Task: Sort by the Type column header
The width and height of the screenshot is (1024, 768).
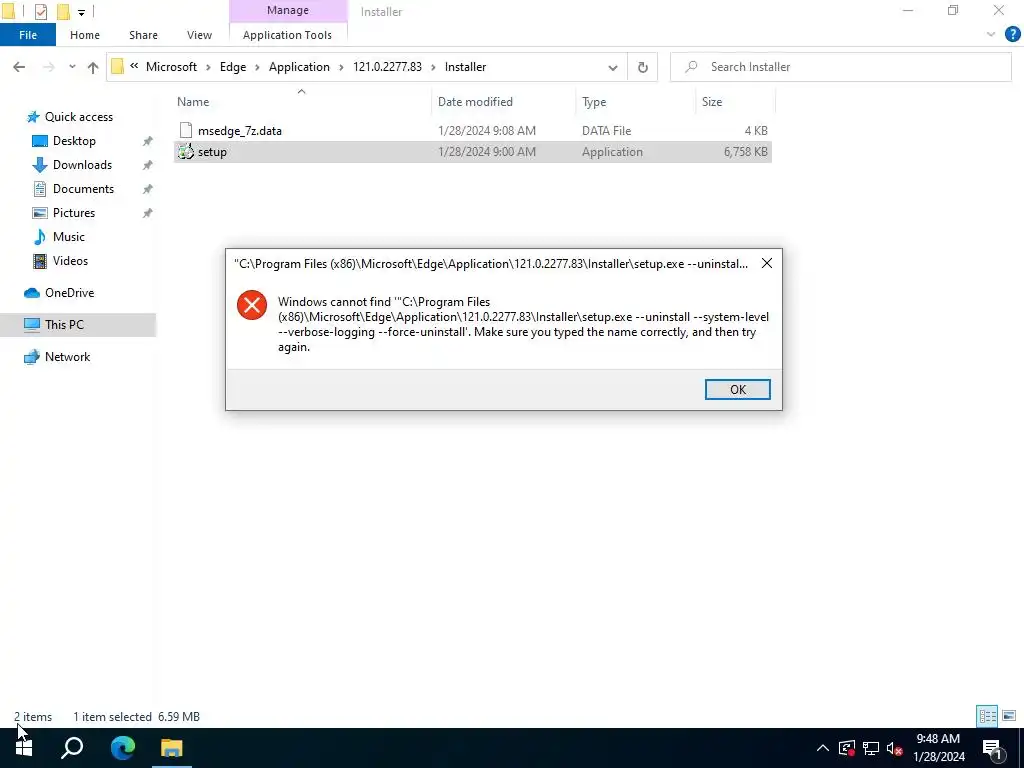Action: click(x=594, y=102)
